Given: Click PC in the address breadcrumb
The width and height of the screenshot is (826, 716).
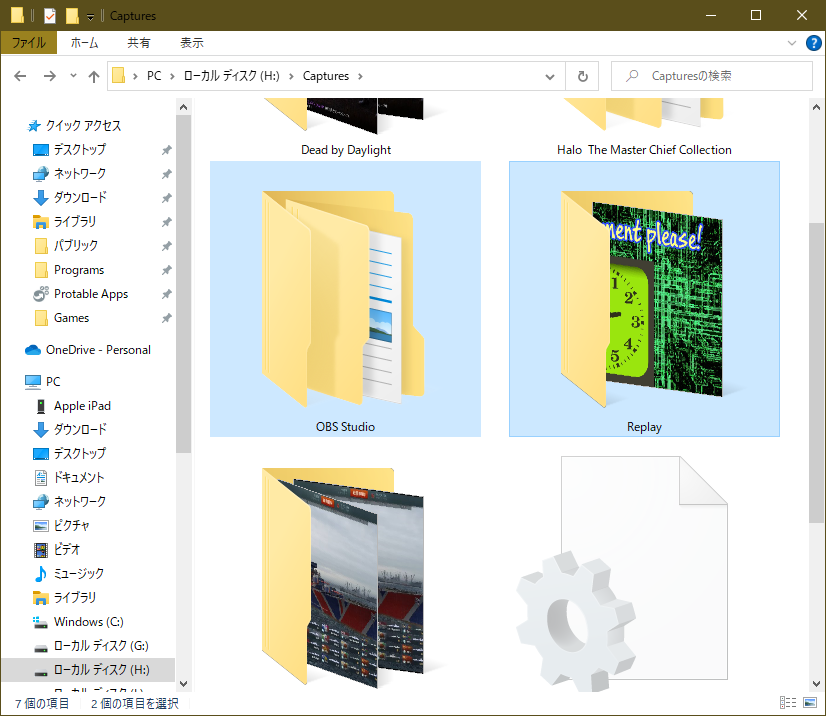Looking at the screenshot, I should [154, 76].
